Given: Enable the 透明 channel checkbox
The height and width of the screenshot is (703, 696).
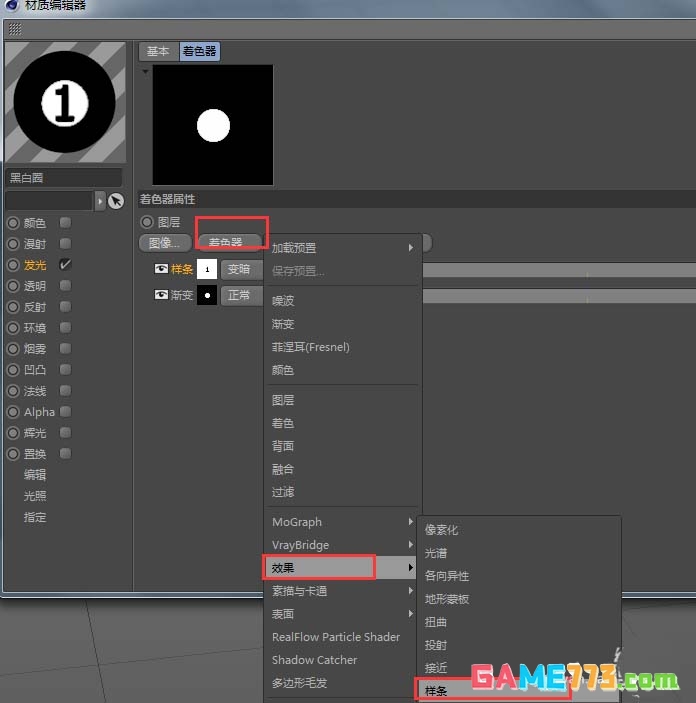Looking at the screenshot, I should [x=65, y=286].
